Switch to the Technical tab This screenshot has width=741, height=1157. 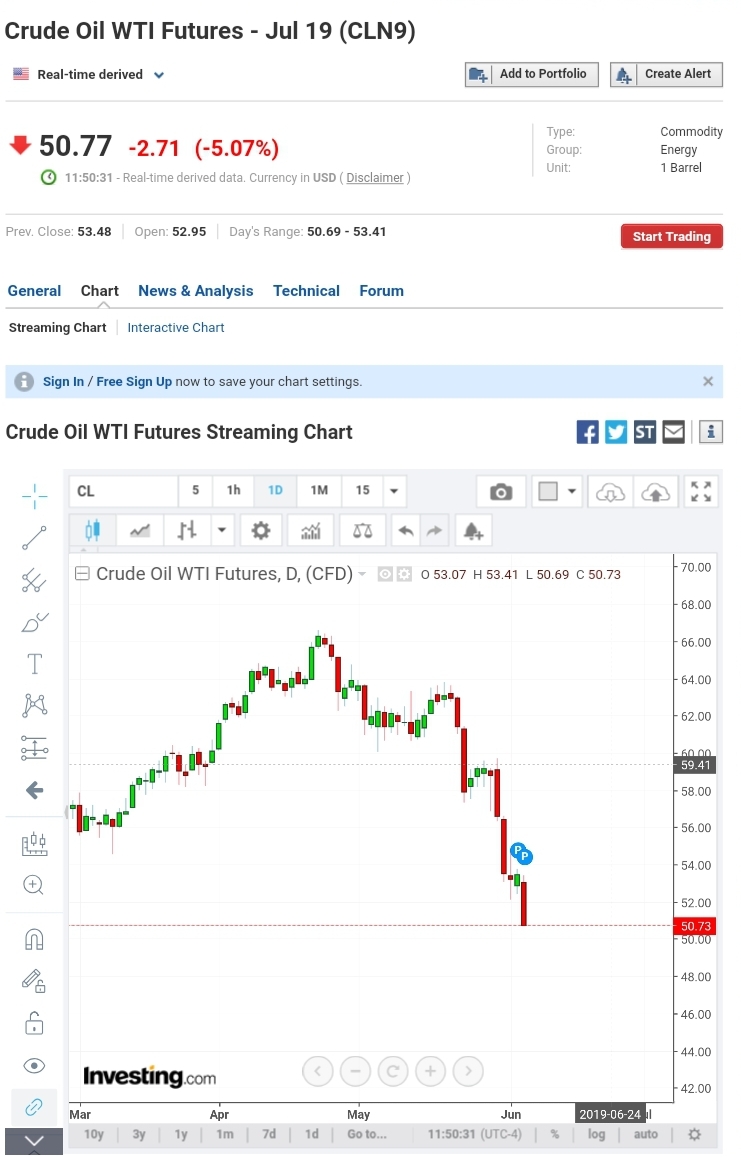[306, 291]
